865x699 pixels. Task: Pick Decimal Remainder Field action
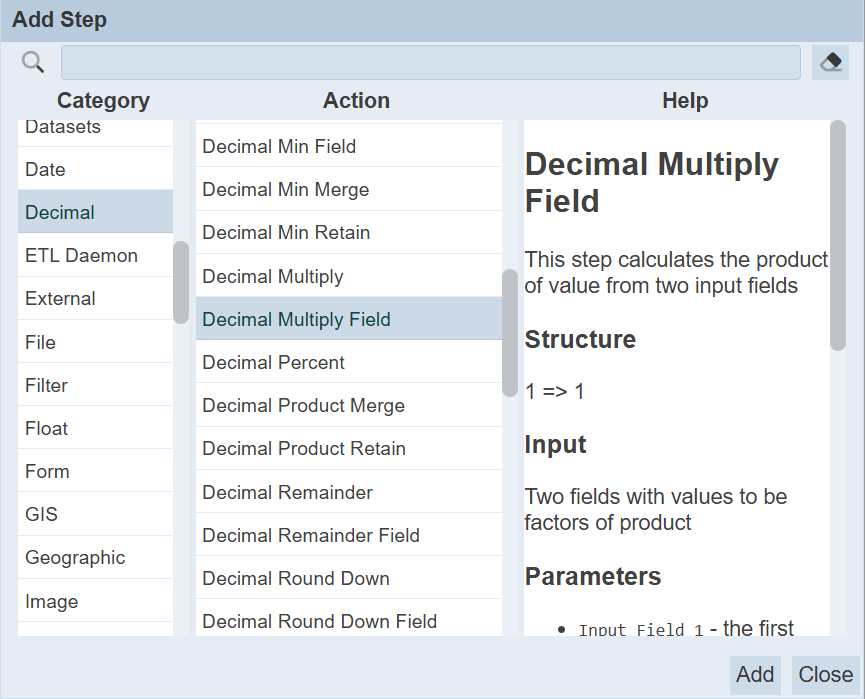pos(349,535)
